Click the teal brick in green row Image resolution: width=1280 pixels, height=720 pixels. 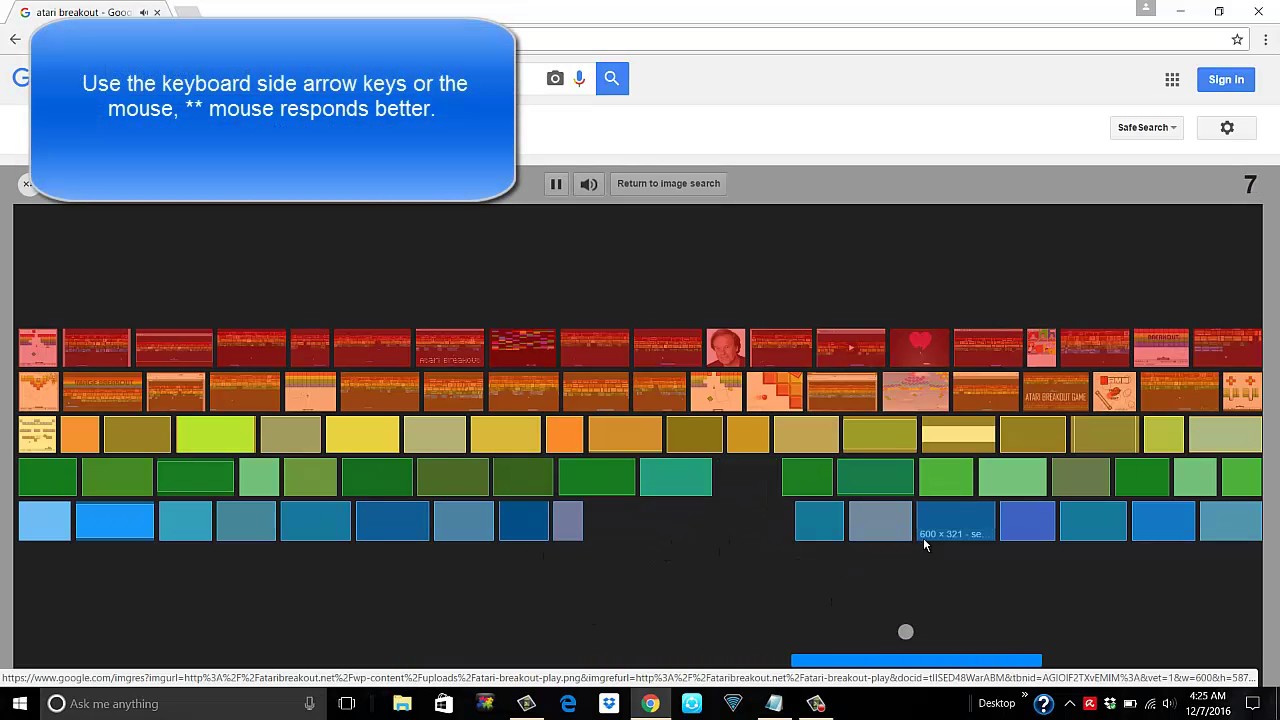click(676, 478)
